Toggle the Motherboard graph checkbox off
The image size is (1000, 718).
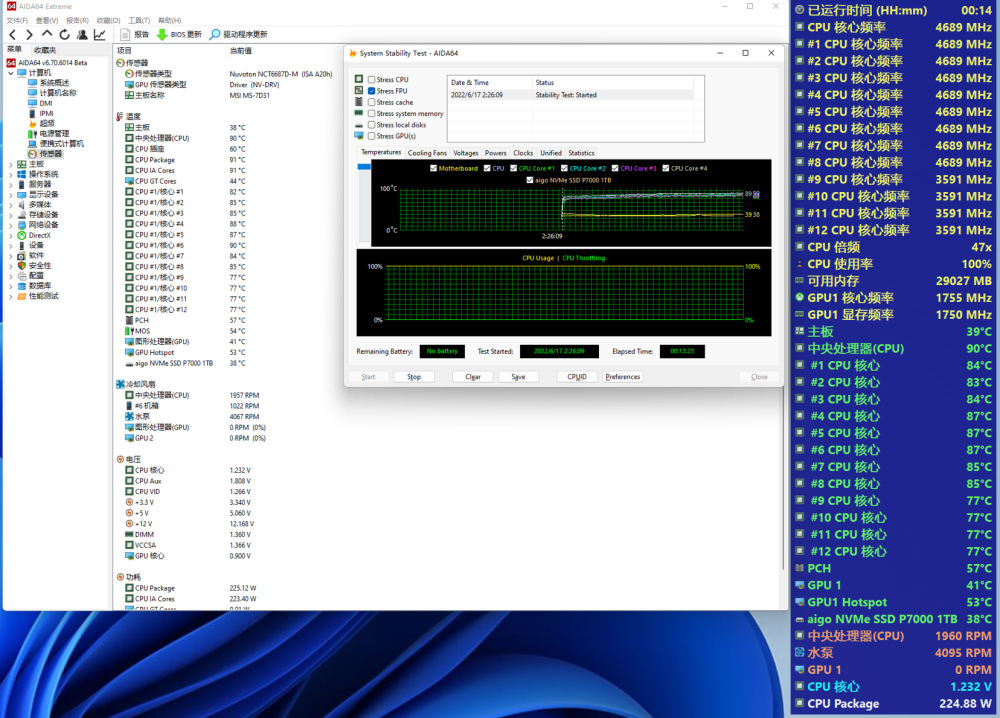pyautogui.click(x=433, y=169)
